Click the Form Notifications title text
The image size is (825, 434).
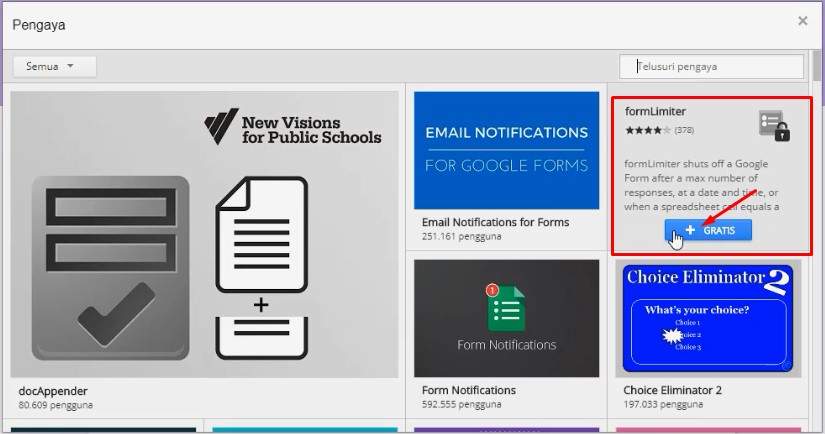(468, 390)
